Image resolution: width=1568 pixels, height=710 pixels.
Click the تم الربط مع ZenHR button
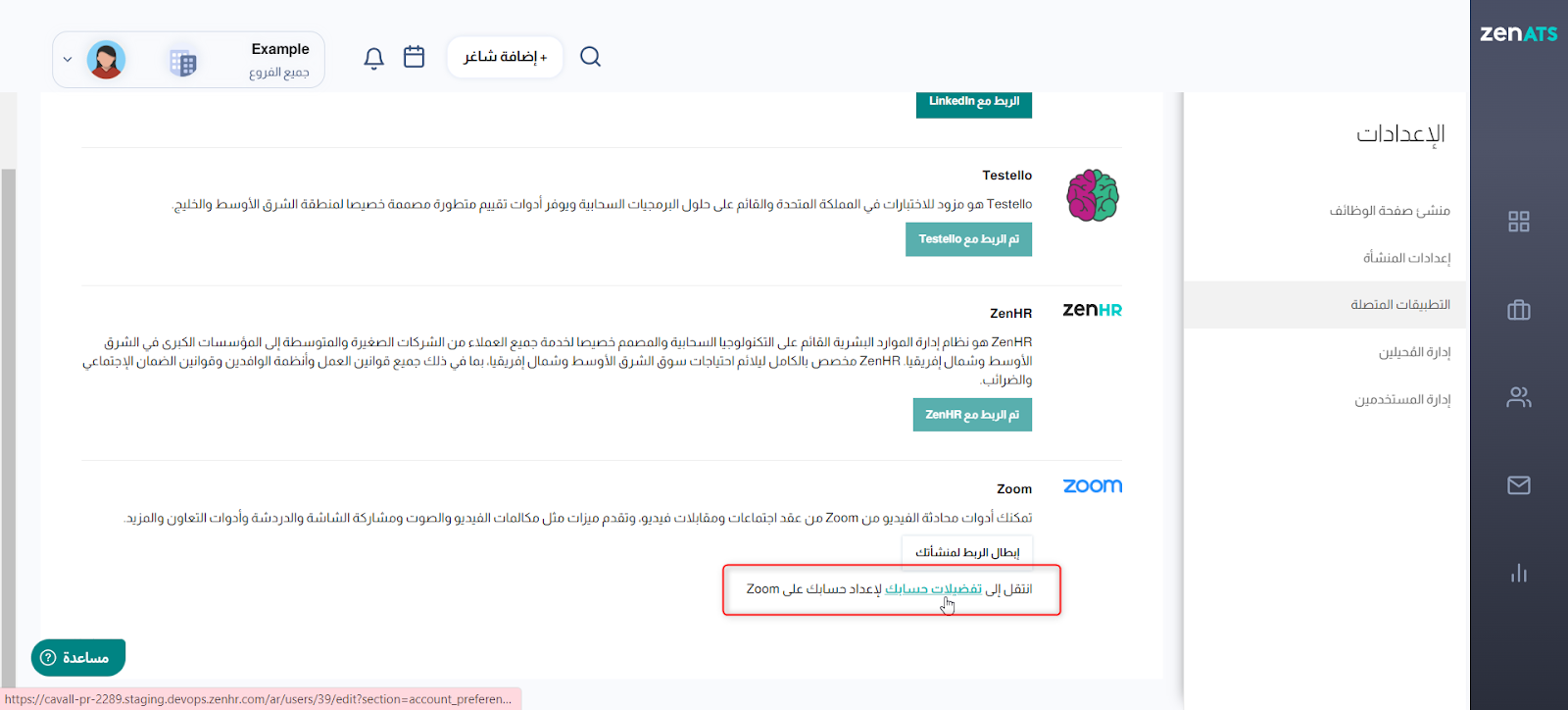click(972, 415)
